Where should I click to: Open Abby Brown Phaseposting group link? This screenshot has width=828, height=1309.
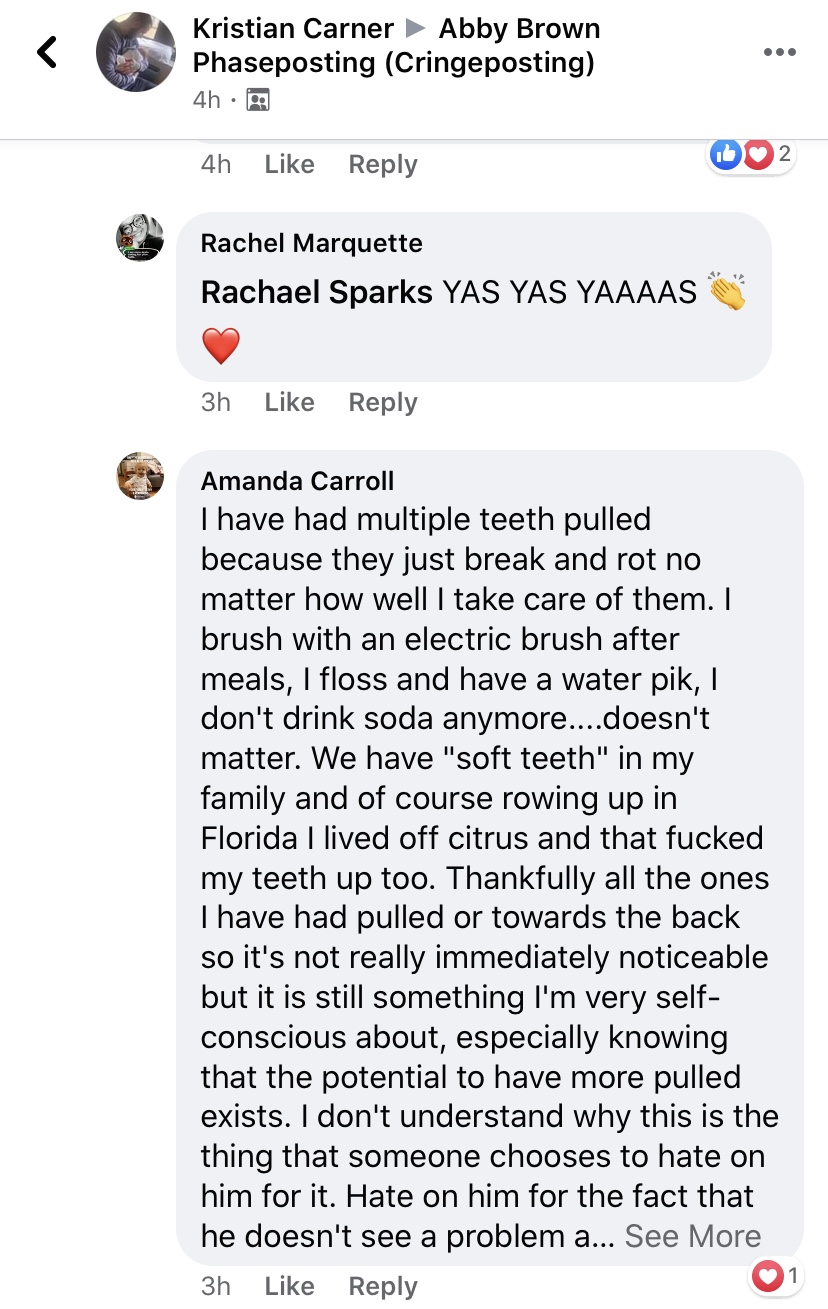pyautogui.click(x=397, y=46)
